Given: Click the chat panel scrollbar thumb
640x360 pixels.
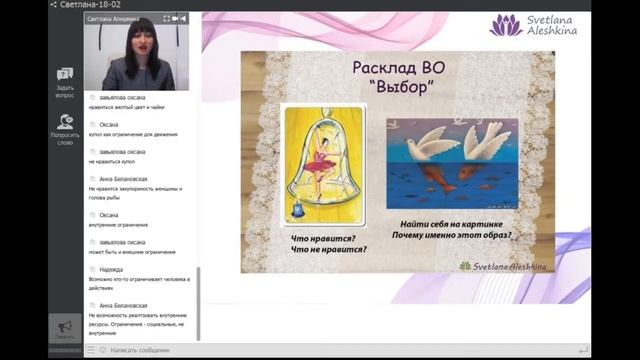Looking at the screenshot, I should pos(198,304).
